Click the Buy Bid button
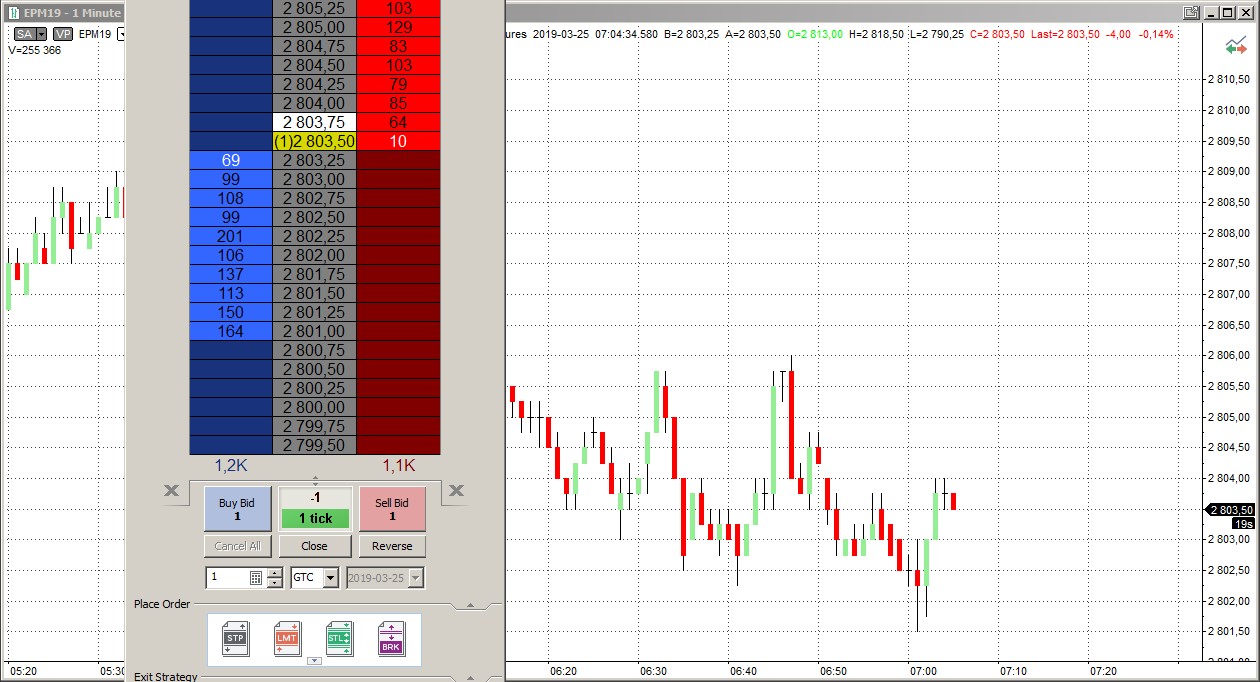1260x682 pixels. (238, 509)
